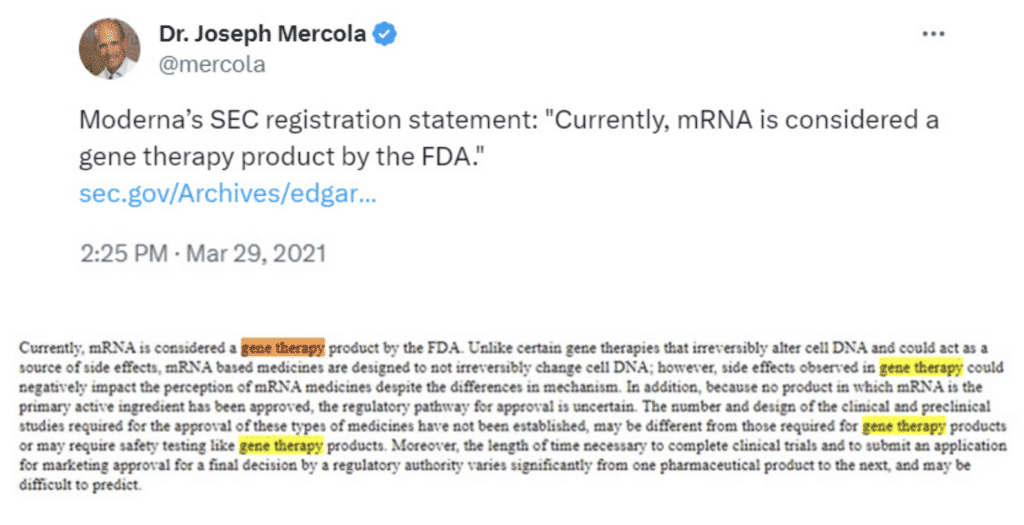Open the three-dot more options menu
Viewport: 1024px width, 525px height.
(x=932, y=33)
